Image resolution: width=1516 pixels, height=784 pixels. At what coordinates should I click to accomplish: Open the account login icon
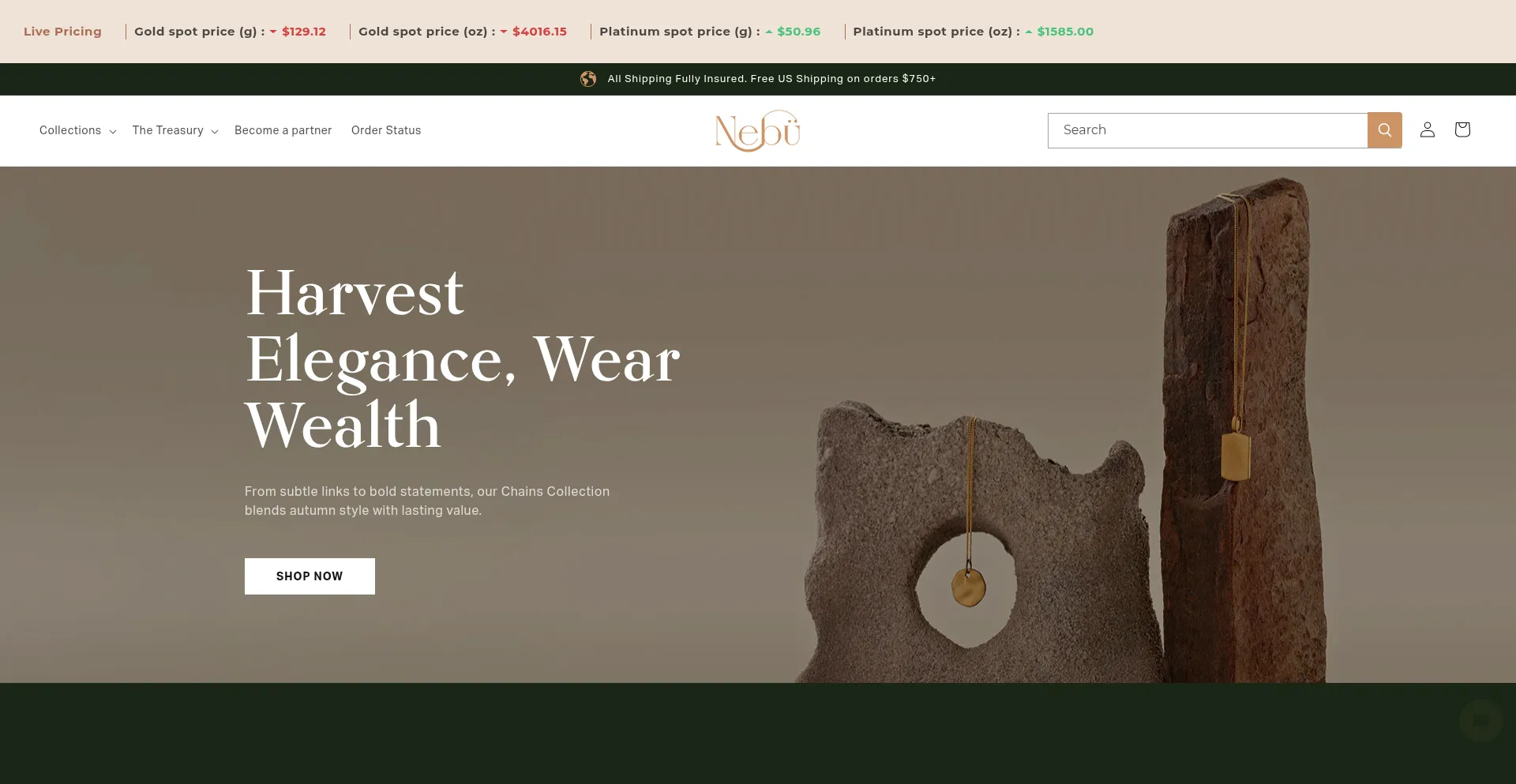[1427, 129]
